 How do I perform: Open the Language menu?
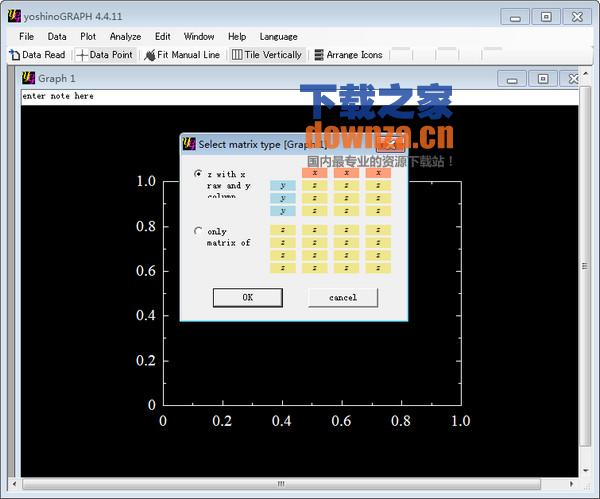(279, 37)
